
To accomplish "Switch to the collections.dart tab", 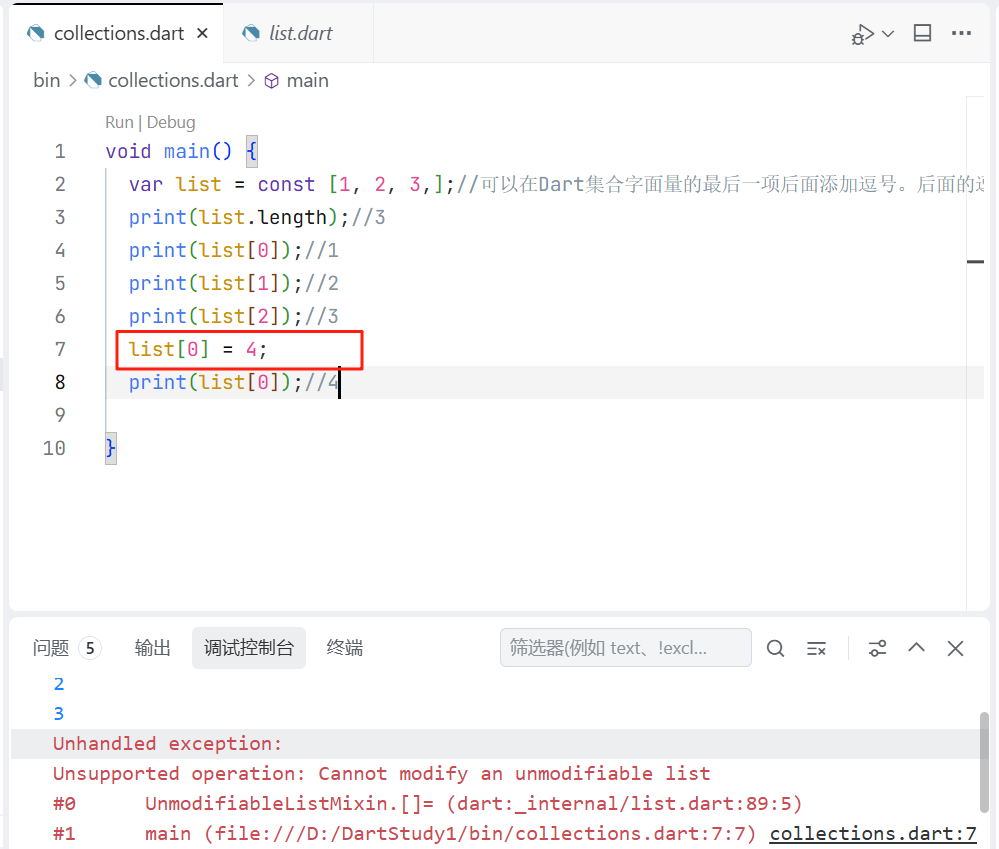I will 119,33.
